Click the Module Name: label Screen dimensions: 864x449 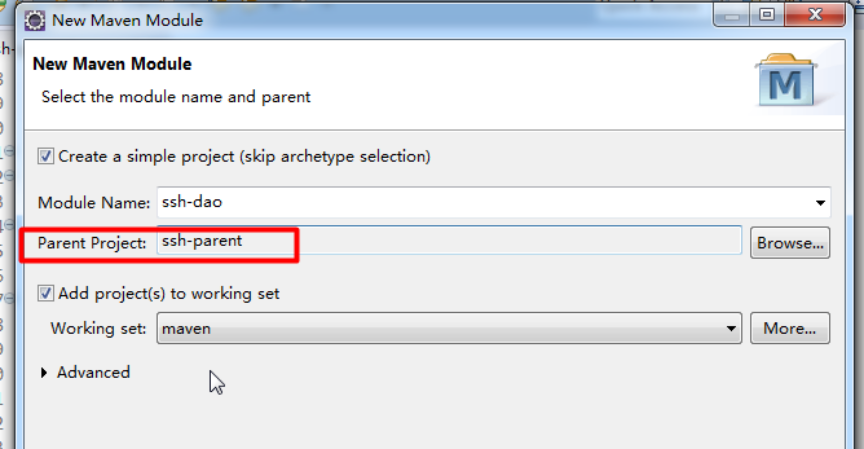click(x=94, y=203)
